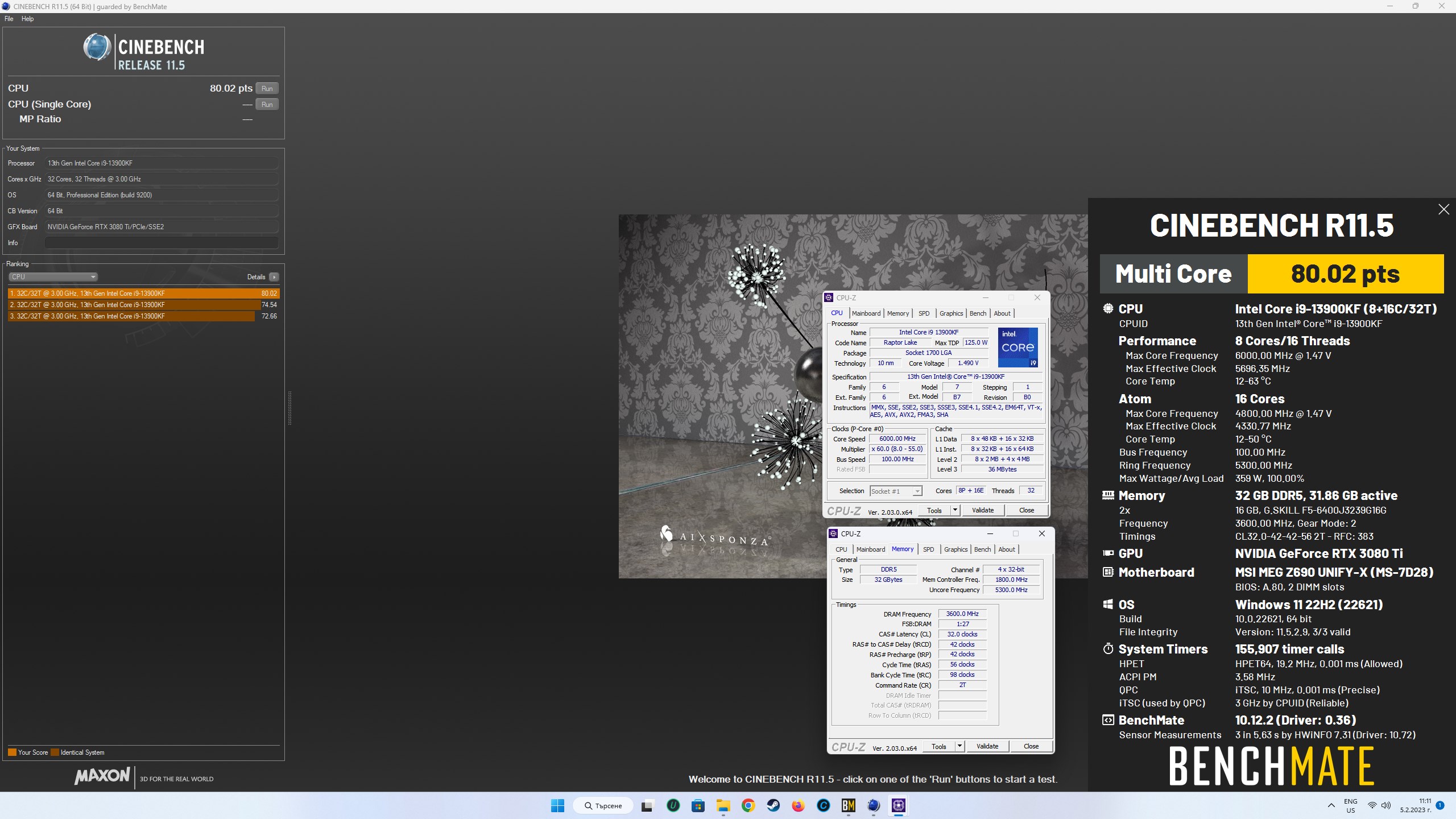Open Microsoft Store from taskbar

[698, 805]
